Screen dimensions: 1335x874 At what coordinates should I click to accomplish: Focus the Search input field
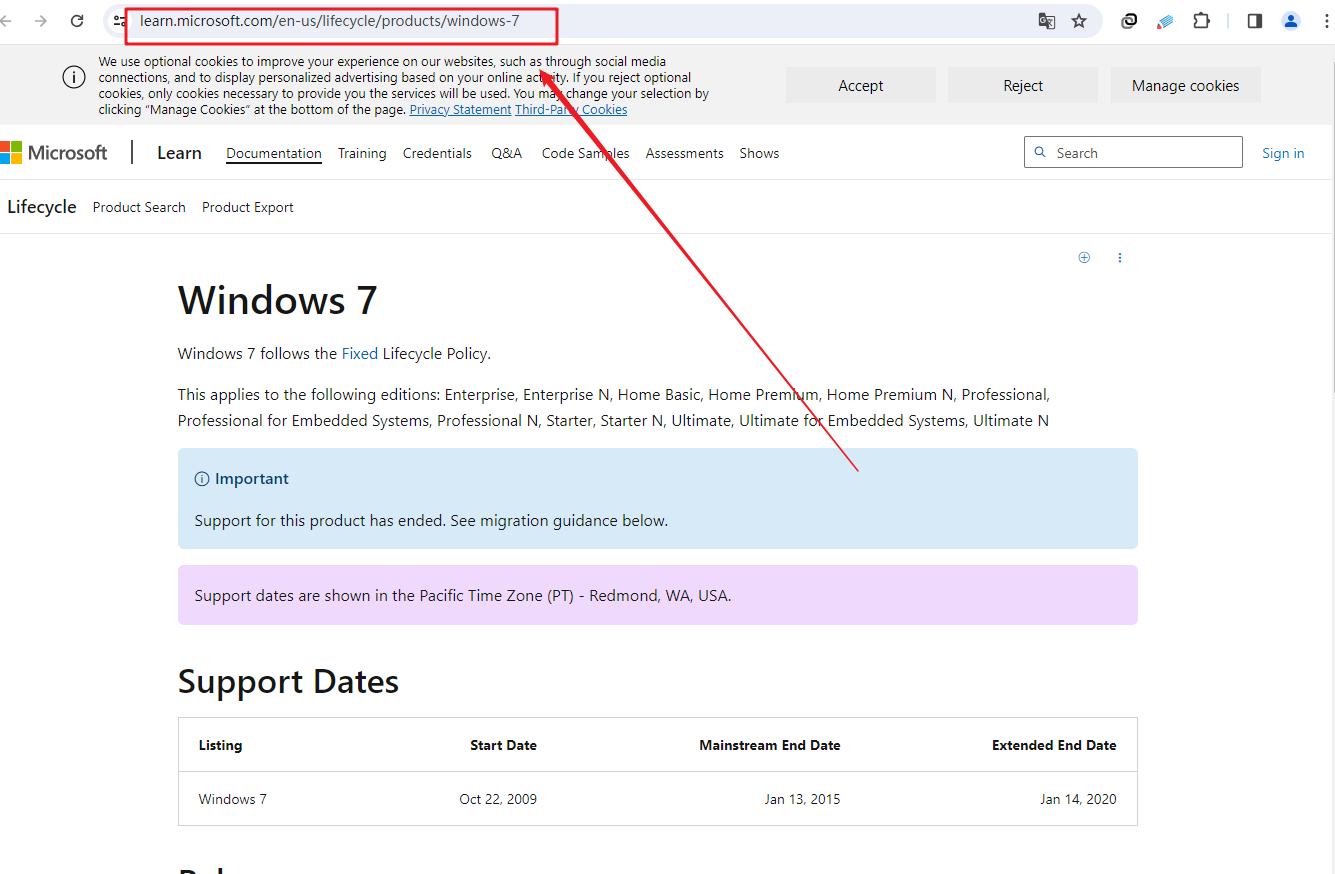(1140, 153)
